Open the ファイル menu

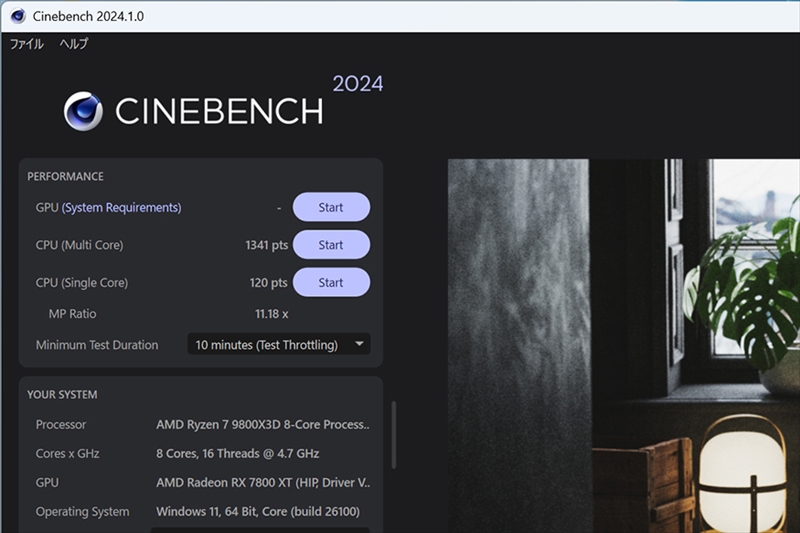point(27,44)
